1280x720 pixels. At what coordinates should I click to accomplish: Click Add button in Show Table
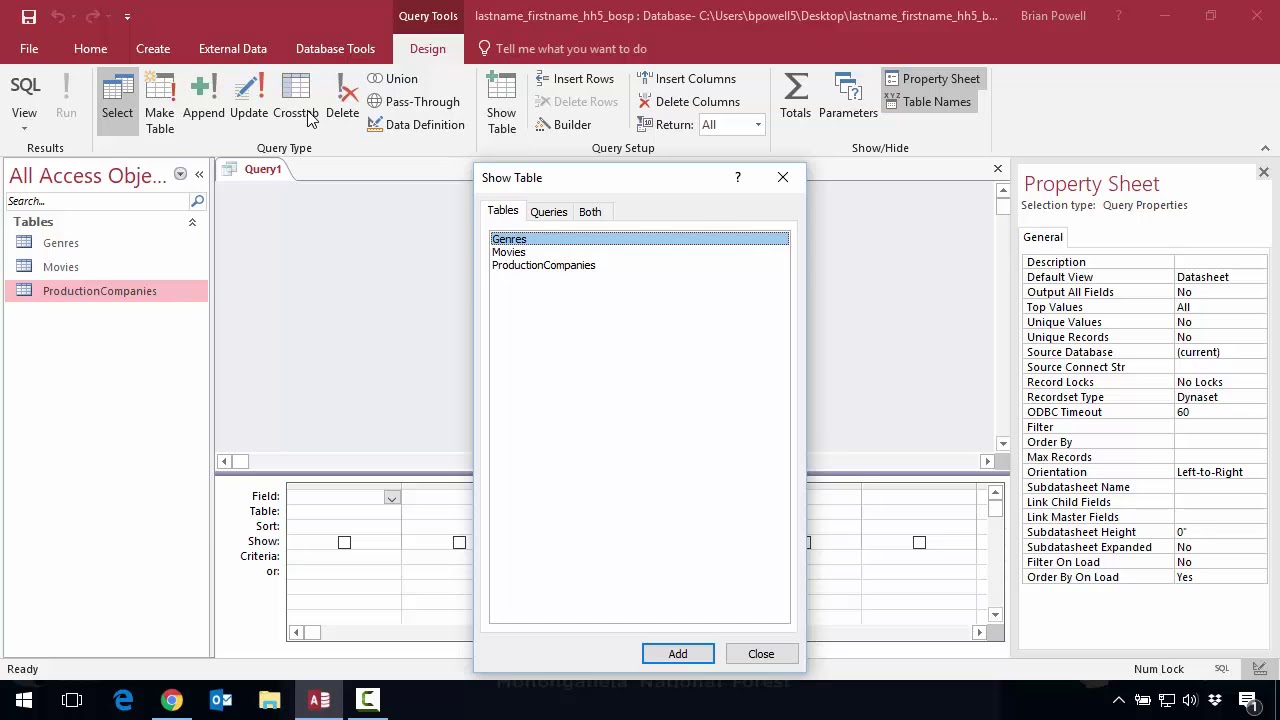pyautogui.click(x=678, y=654)
